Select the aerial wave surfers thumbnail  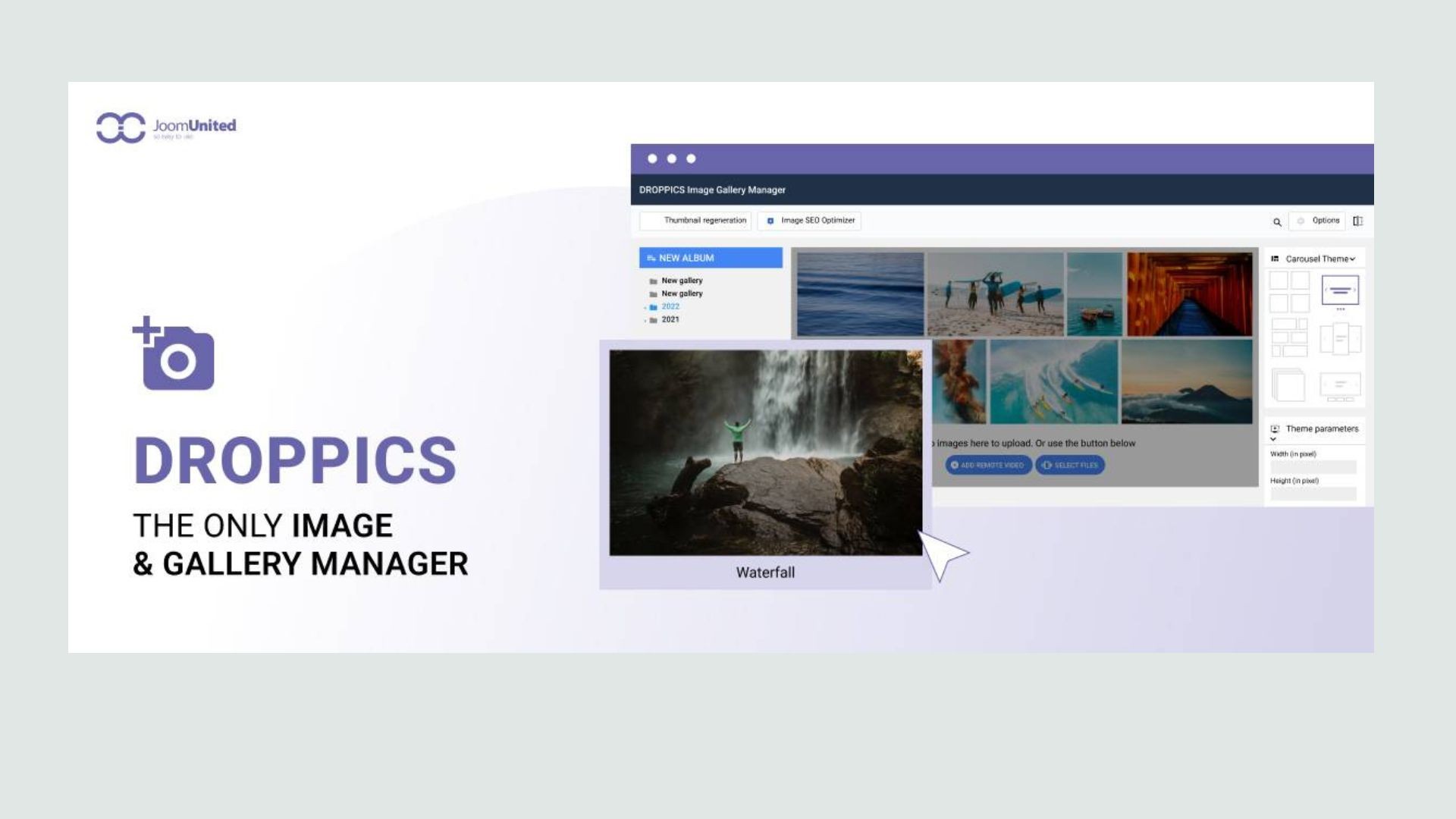click(1053, 381)
